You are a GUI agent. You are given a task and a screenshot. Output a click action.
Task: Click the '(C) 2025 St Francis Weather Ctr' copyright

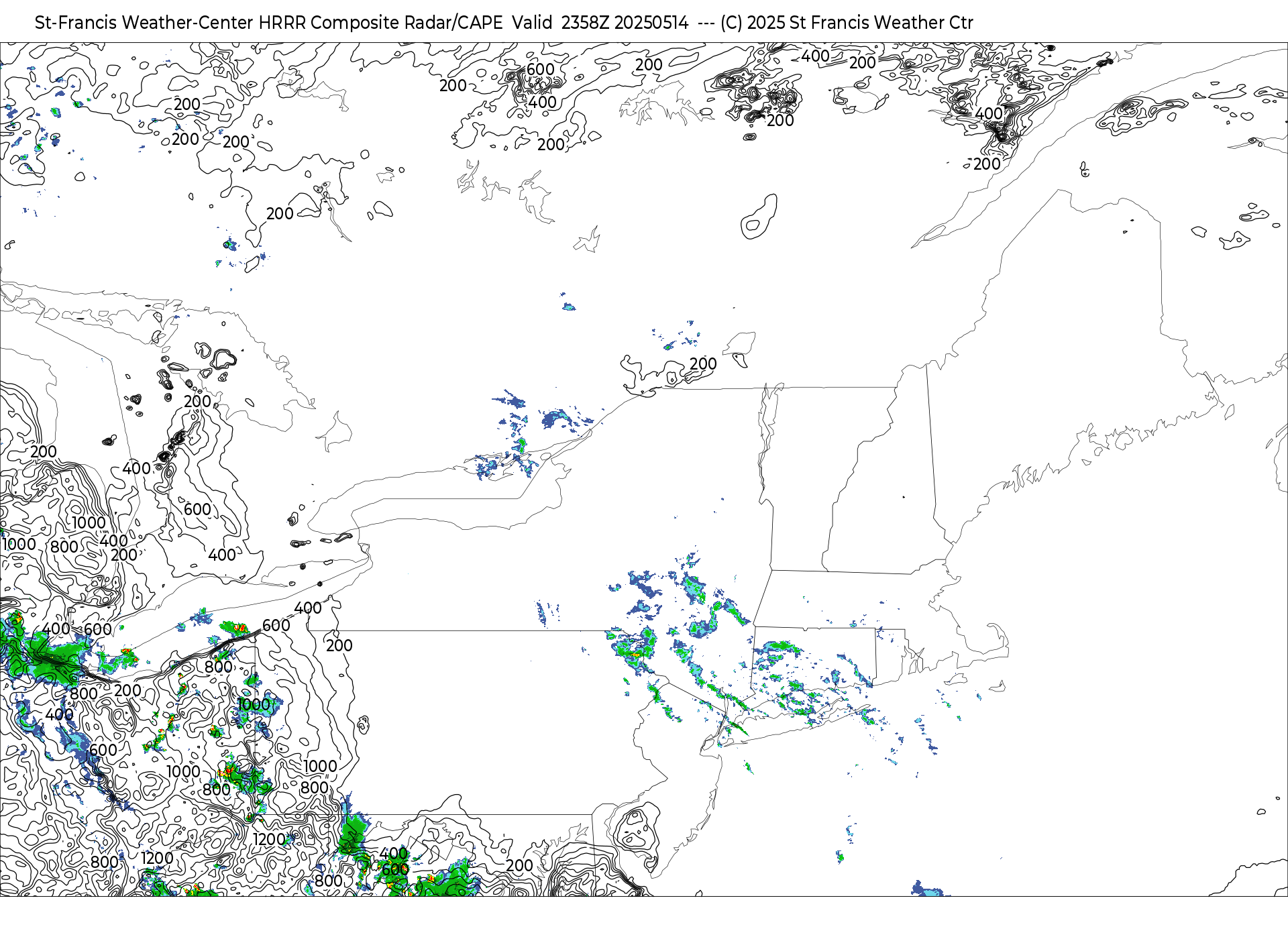pos(847,23)
